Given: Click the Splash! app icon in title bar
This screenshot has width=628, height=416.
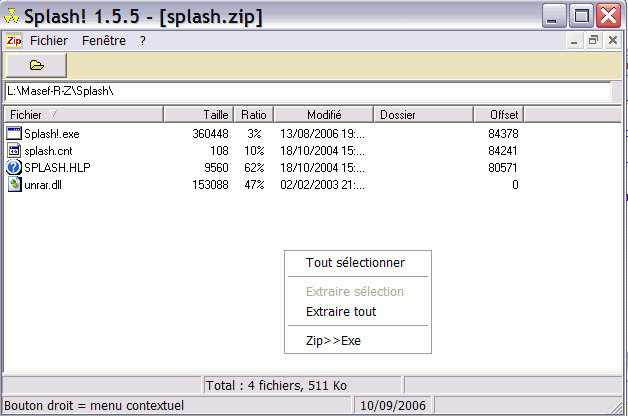Looking at the screenshot, I should click(12, 16).
